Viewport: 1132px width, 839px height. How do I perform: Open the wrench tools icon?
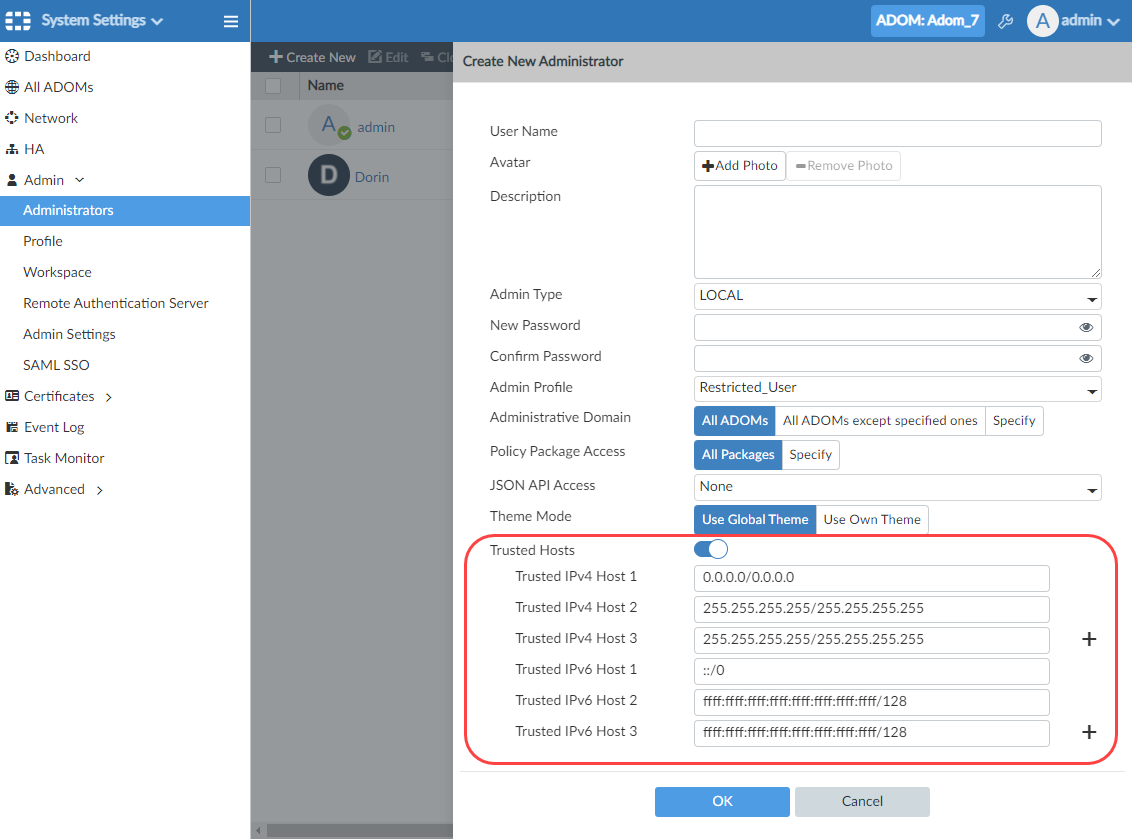point(1006,21)
